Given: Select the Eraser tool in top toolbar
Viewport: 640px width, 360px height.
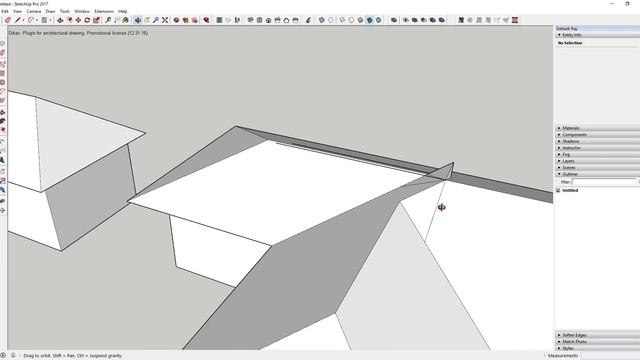Looking at the screenshot, I should click(8, 20).
